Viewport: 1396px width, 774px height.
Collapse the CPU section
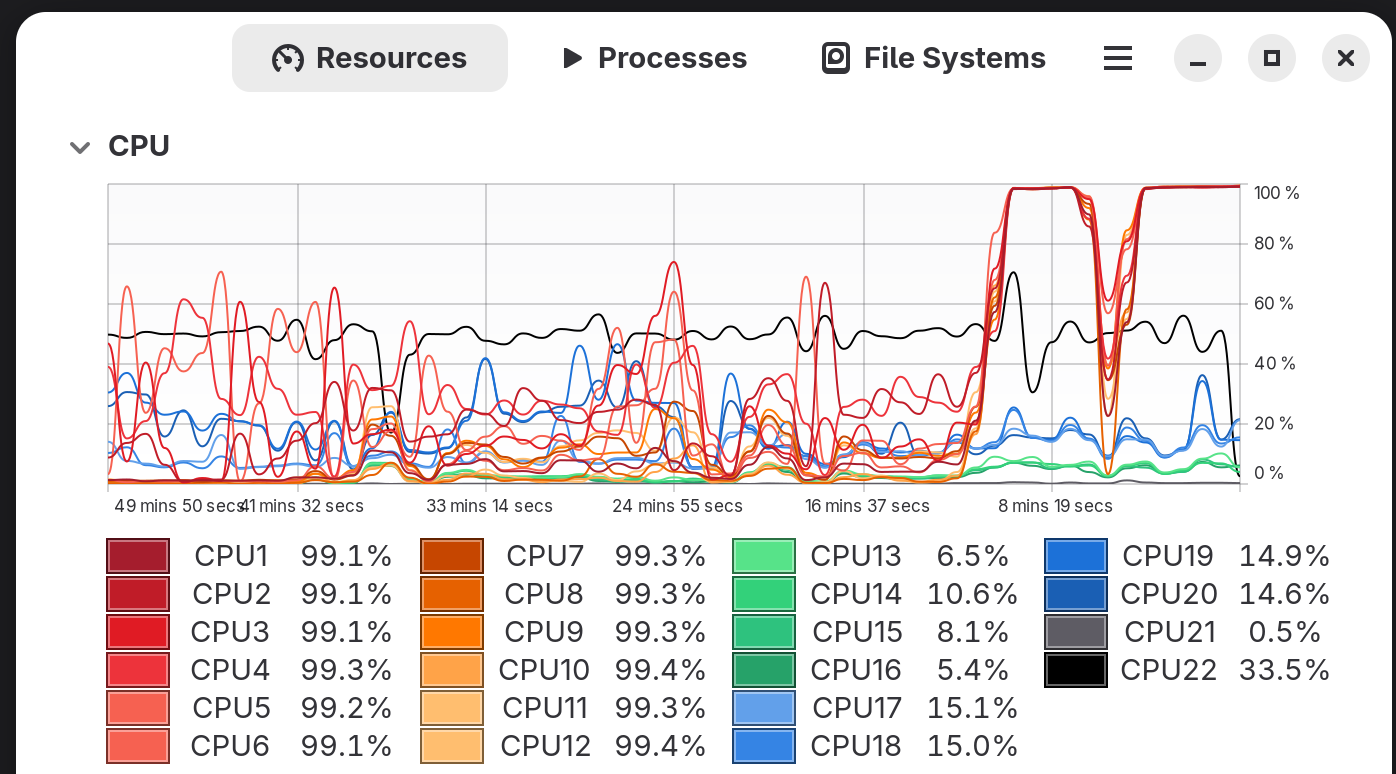pyautogui.click(x=79, y=147)
